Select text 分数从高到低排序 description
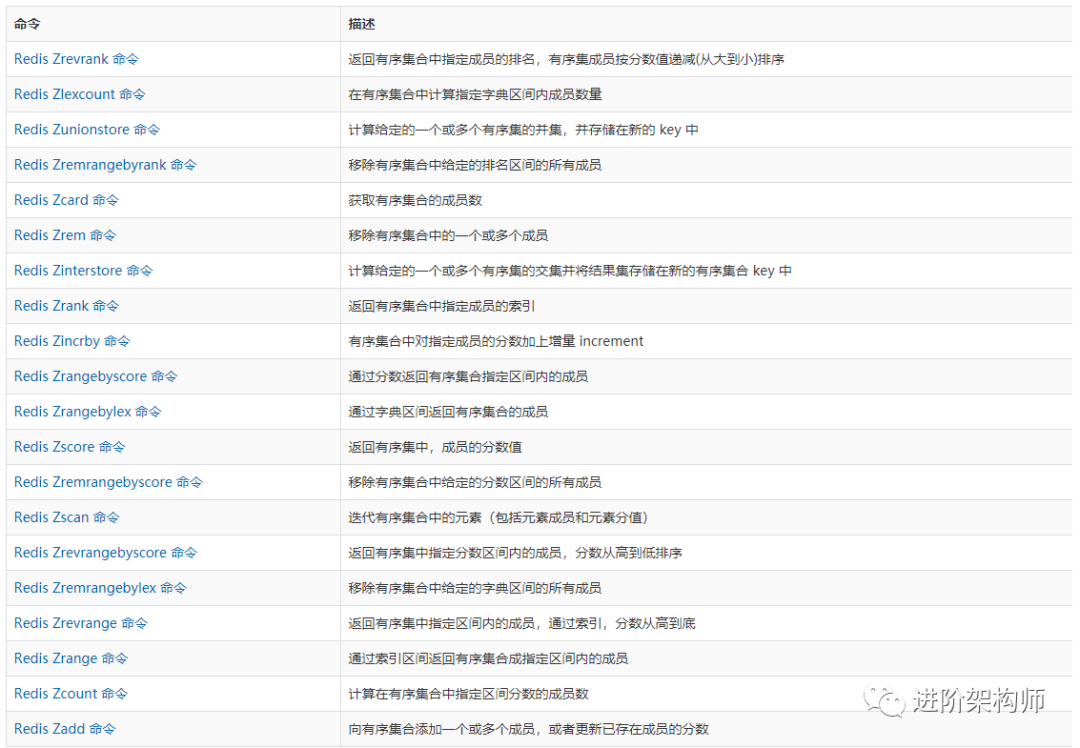Viewport: 1080px width, 748px height. pyautogui.click(x=515, y=552)
